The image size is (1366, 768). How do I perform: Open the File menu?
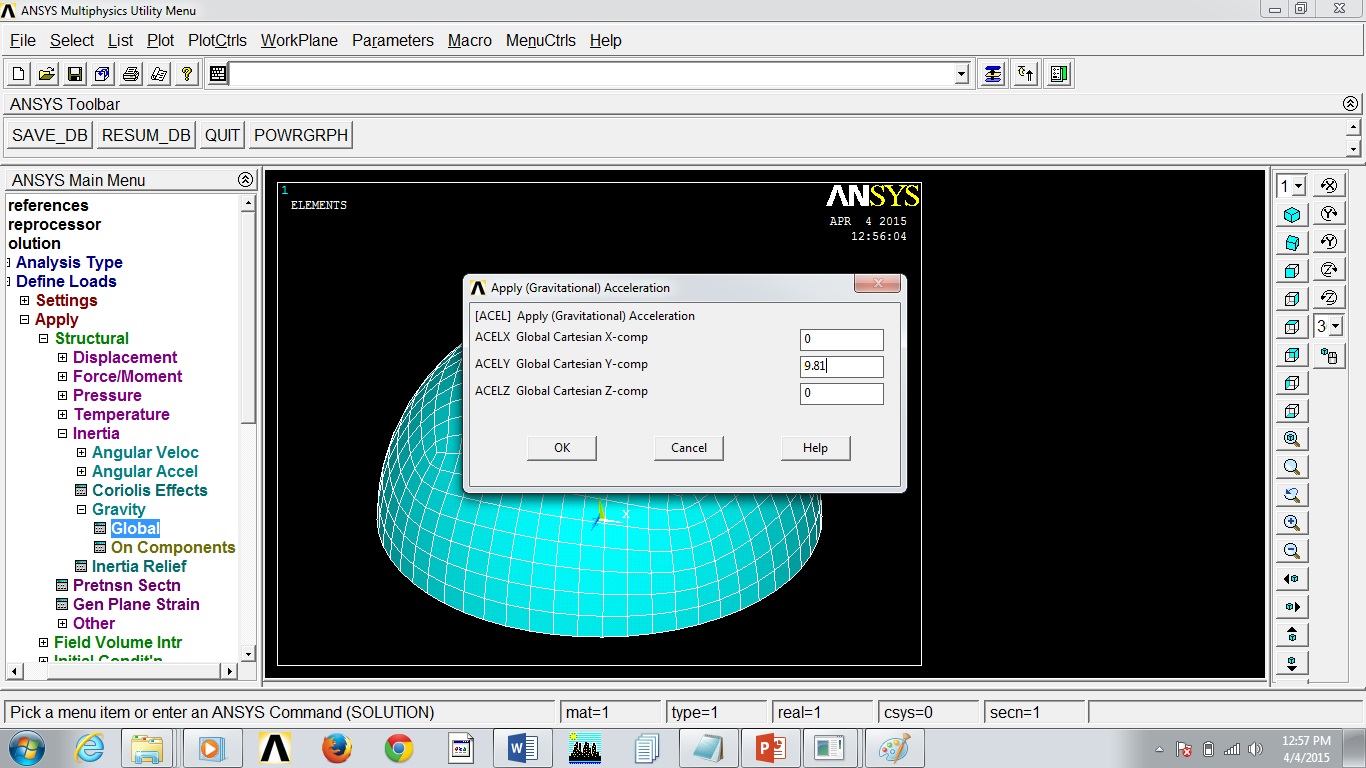click(22, 40)
